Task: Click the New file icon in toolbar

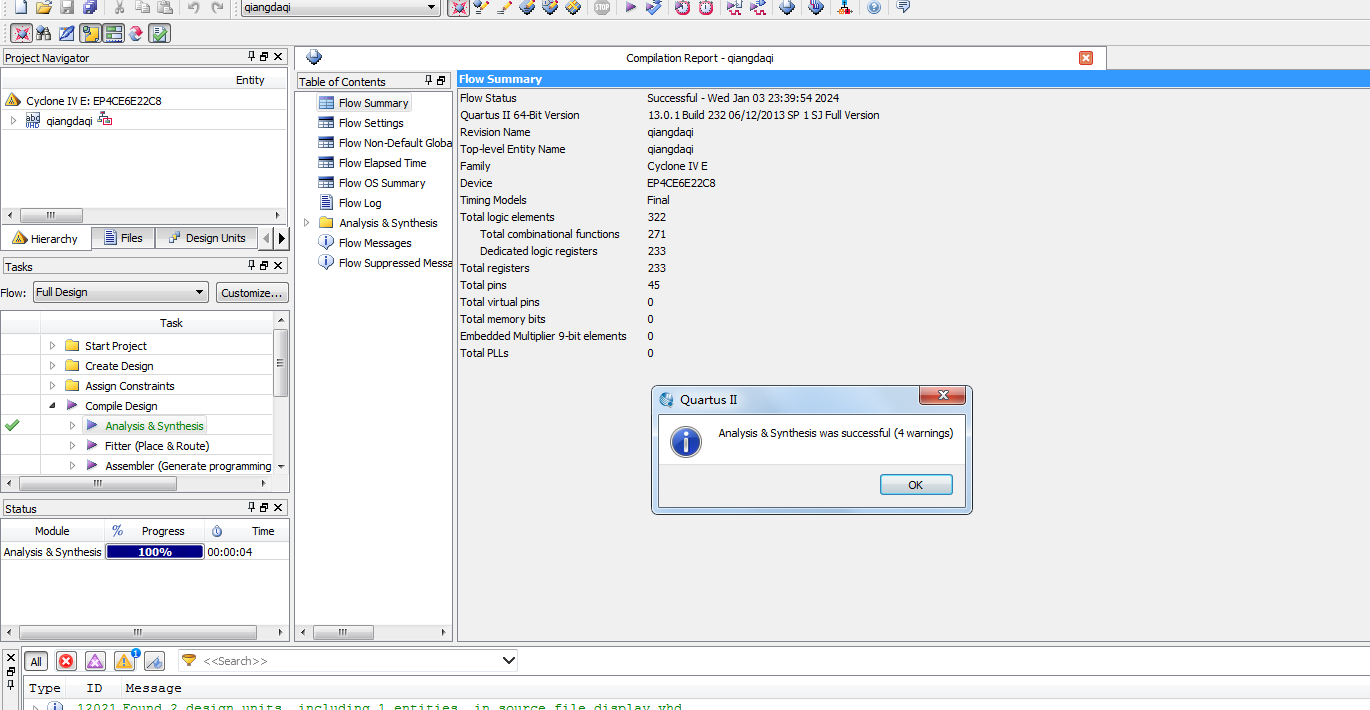Action: [20, 7]
